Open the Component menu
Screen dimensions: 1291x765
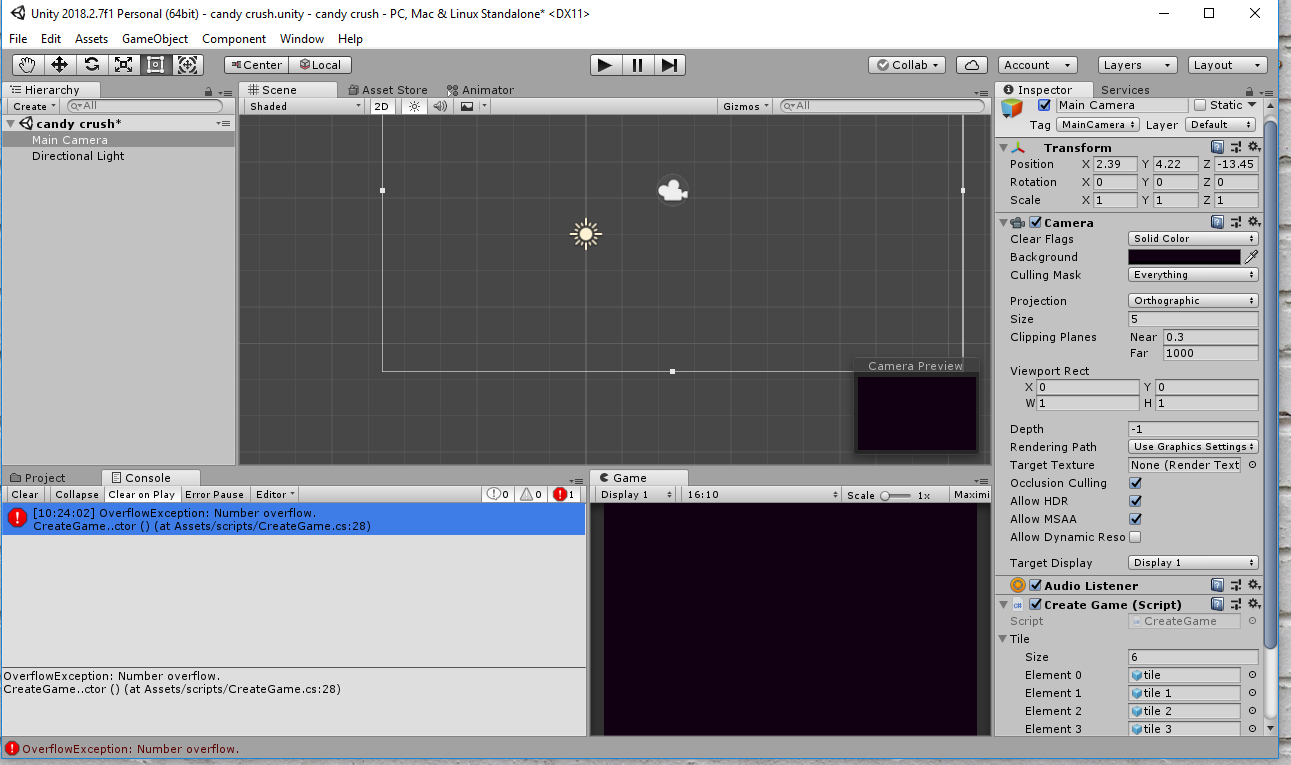point(234,39)
